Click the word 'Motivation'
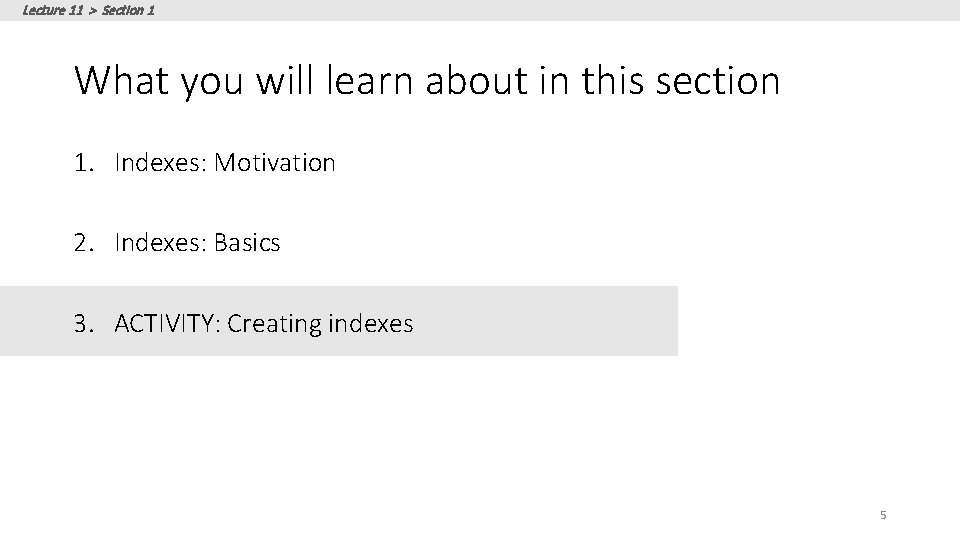960x540 pixels. (x=275, y=162)
